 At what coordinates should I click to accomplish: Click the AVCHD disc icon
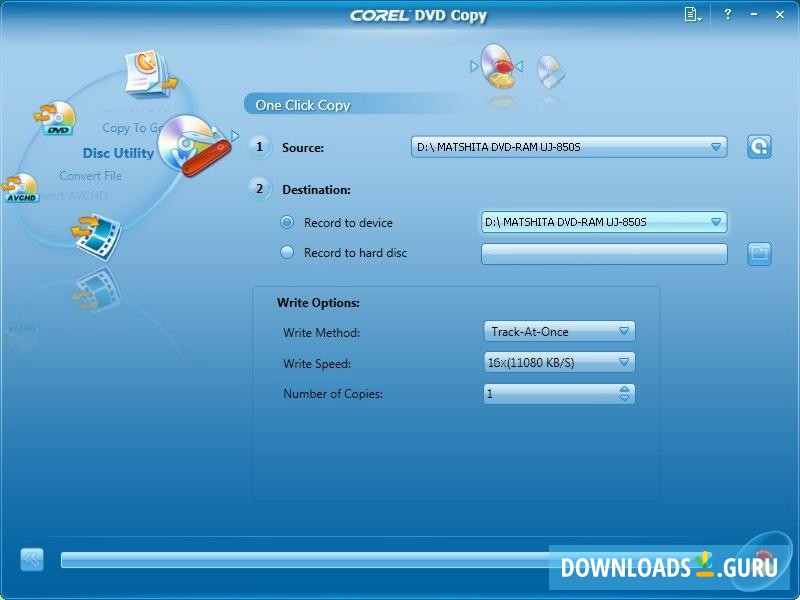click(x=22, y=185)
